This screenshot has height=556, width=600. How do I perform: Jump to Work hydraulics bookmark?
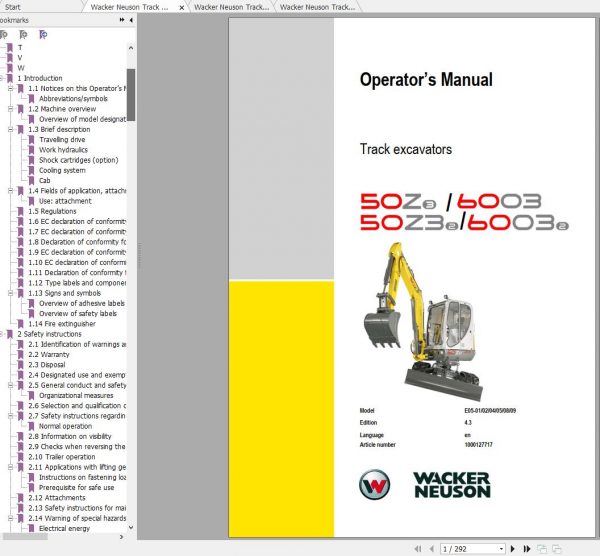coord(63,150)
